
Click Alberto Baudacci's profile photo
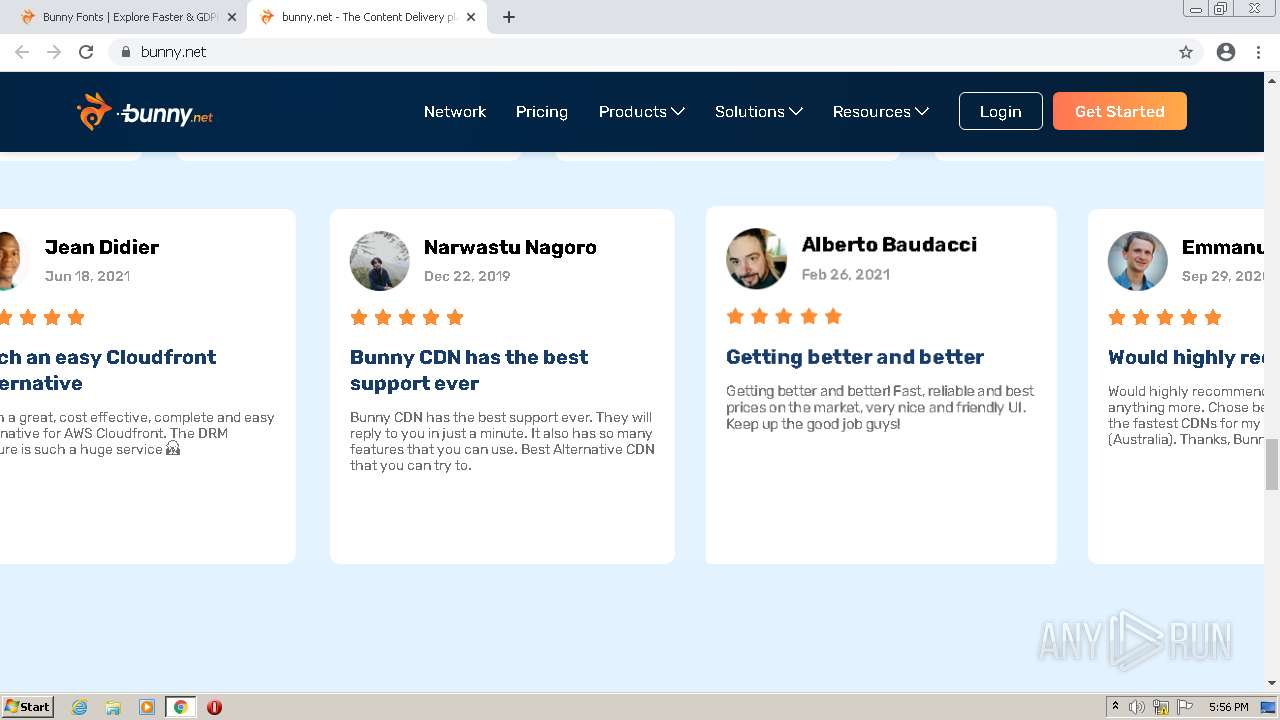pos(756,258)
